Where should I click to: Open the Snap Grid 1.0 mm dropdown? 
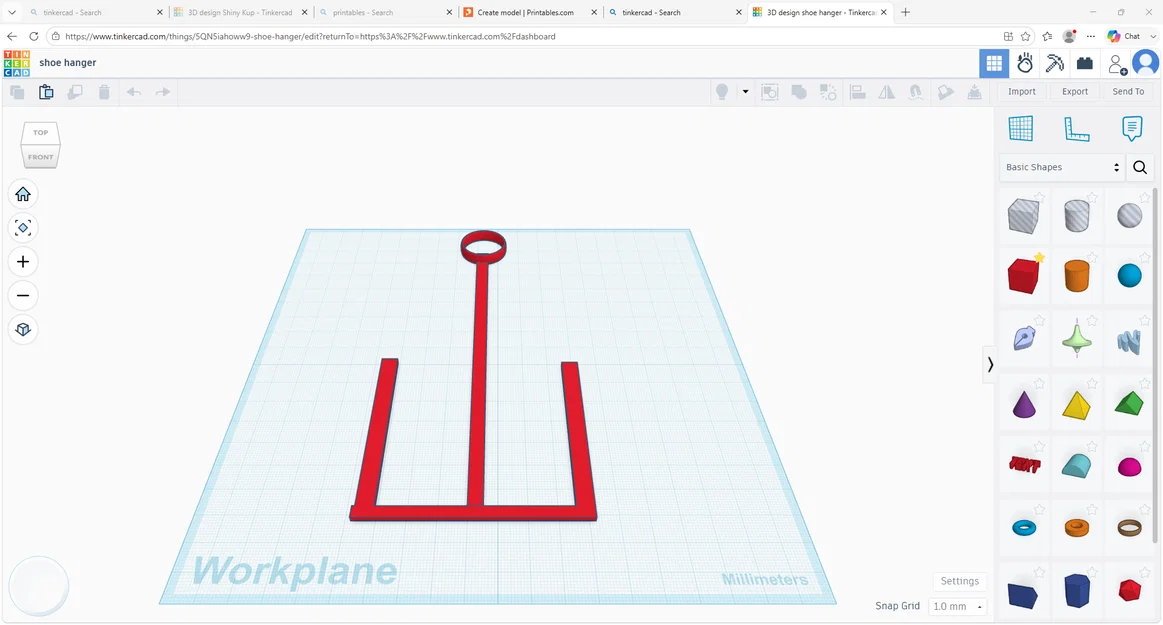tap(958, 606)
